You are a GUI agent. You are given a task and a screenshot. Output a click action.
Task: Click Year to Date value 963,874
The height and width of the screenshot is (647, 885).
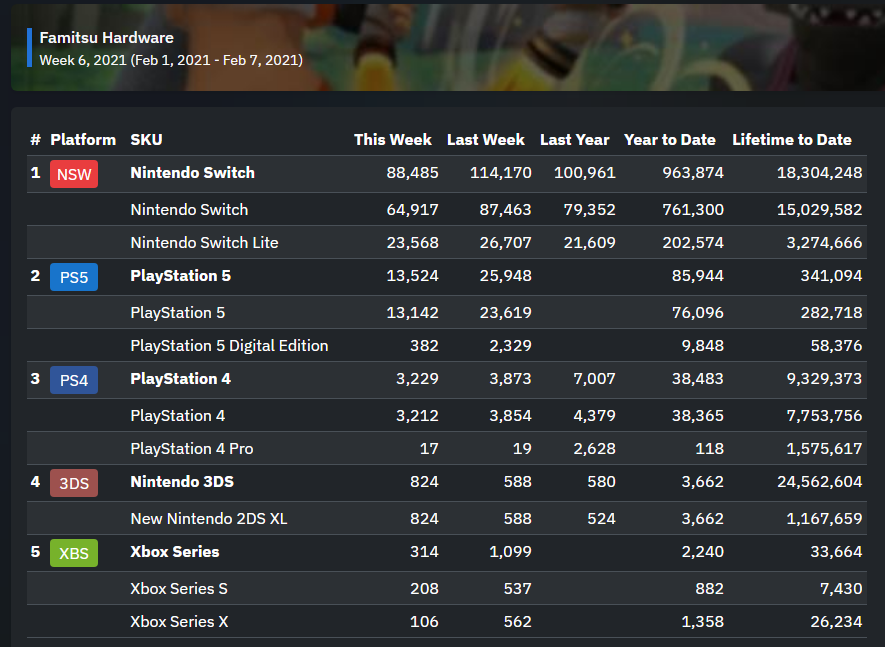(693, 173)
